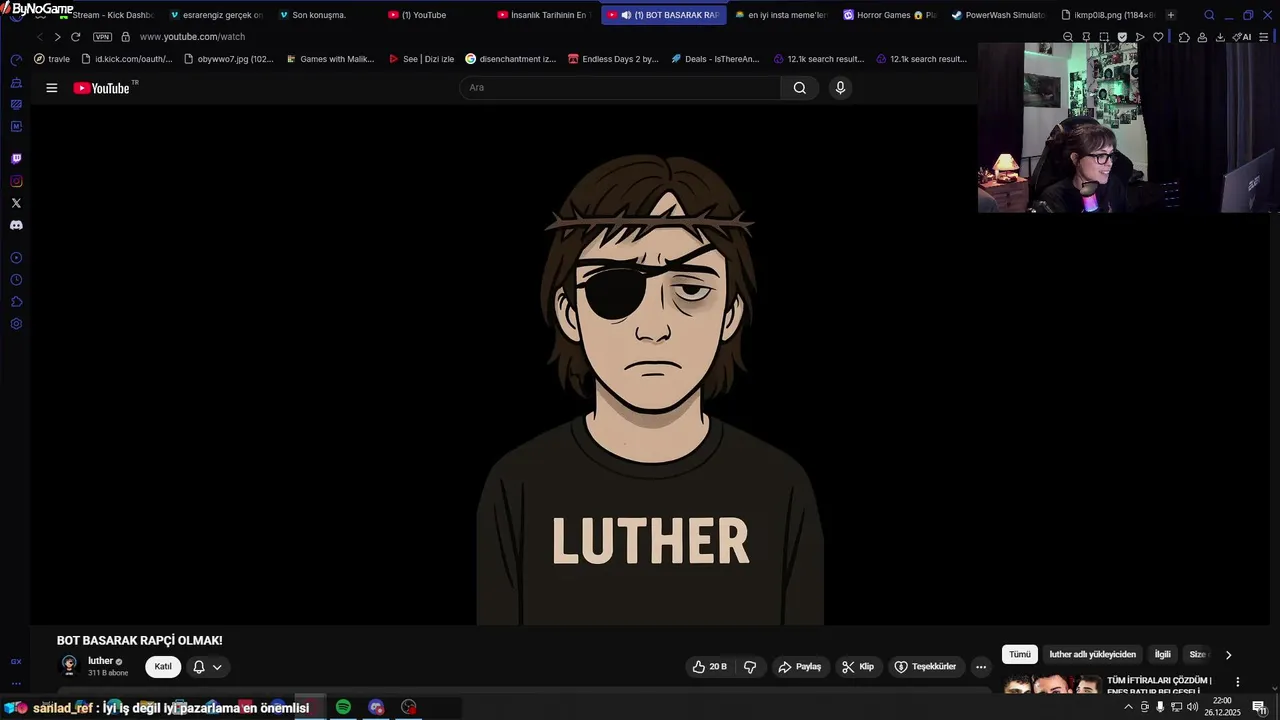Show more filter chips with right chevron
The height and width of the screenshot is (720, 1280).
click(x=1228, y=655)
